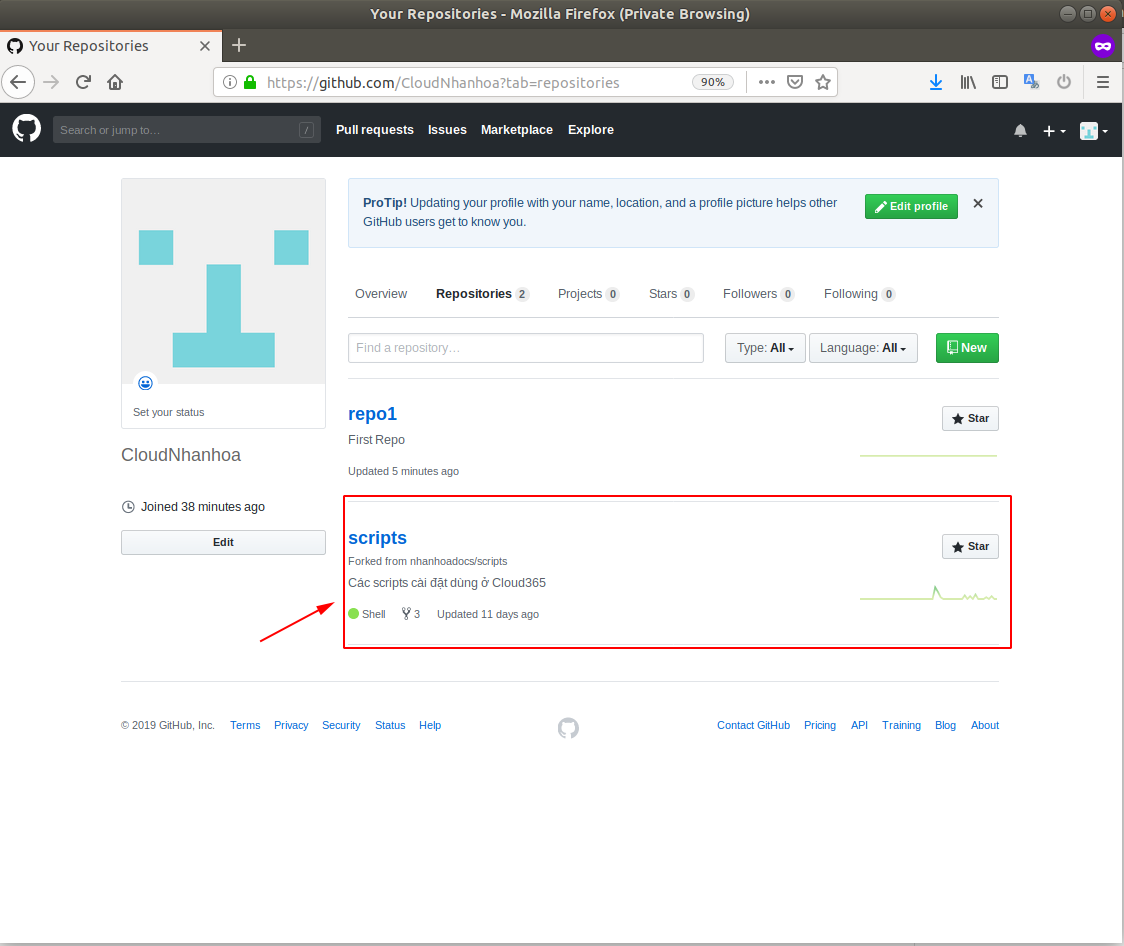The height and width of the screenshot is (946, 1124).
Task: Click the GitHub octocat logo in header
Action: (27, 129)
